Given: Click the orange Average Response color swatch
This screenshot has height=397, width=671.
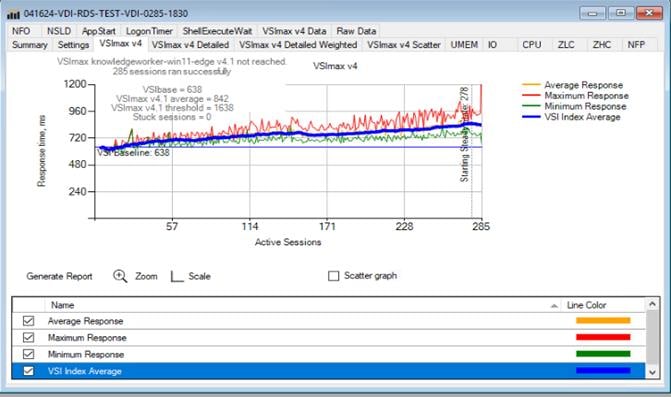Looking at the screenshot, I should [603, 320].
